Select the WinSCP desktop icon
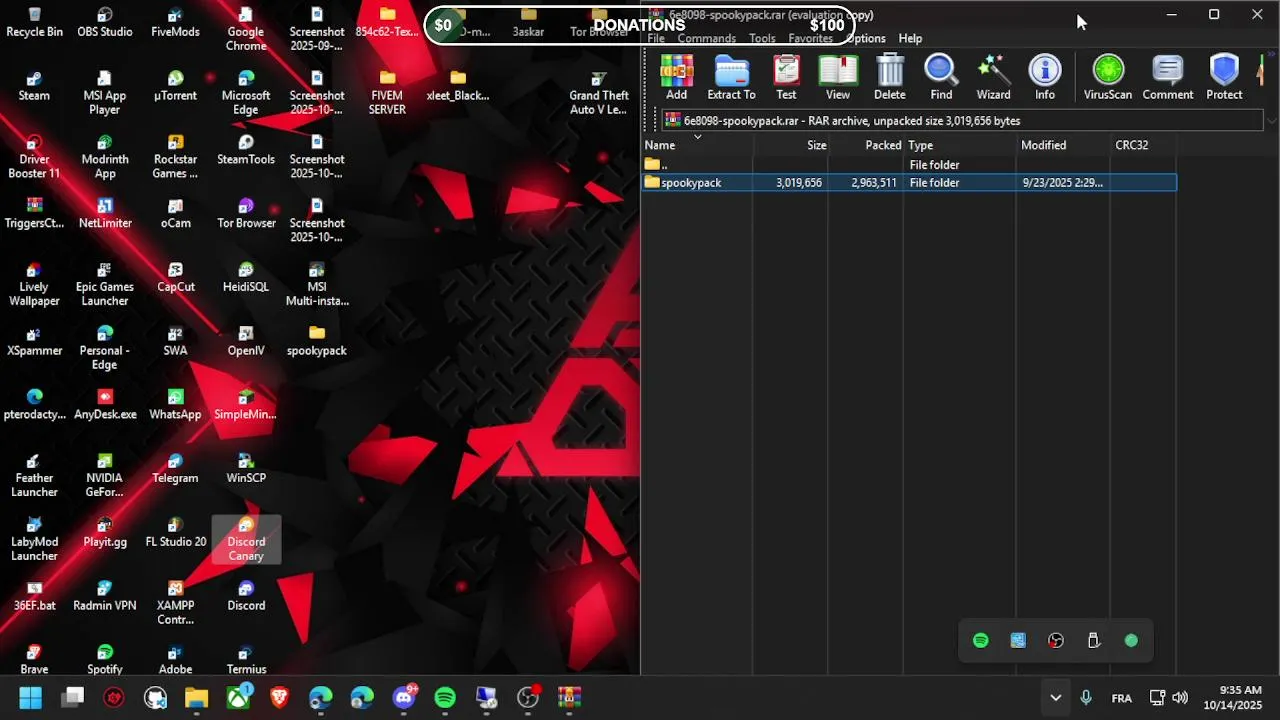Viewport: 1280px width, 720px height. coord(246,468)
